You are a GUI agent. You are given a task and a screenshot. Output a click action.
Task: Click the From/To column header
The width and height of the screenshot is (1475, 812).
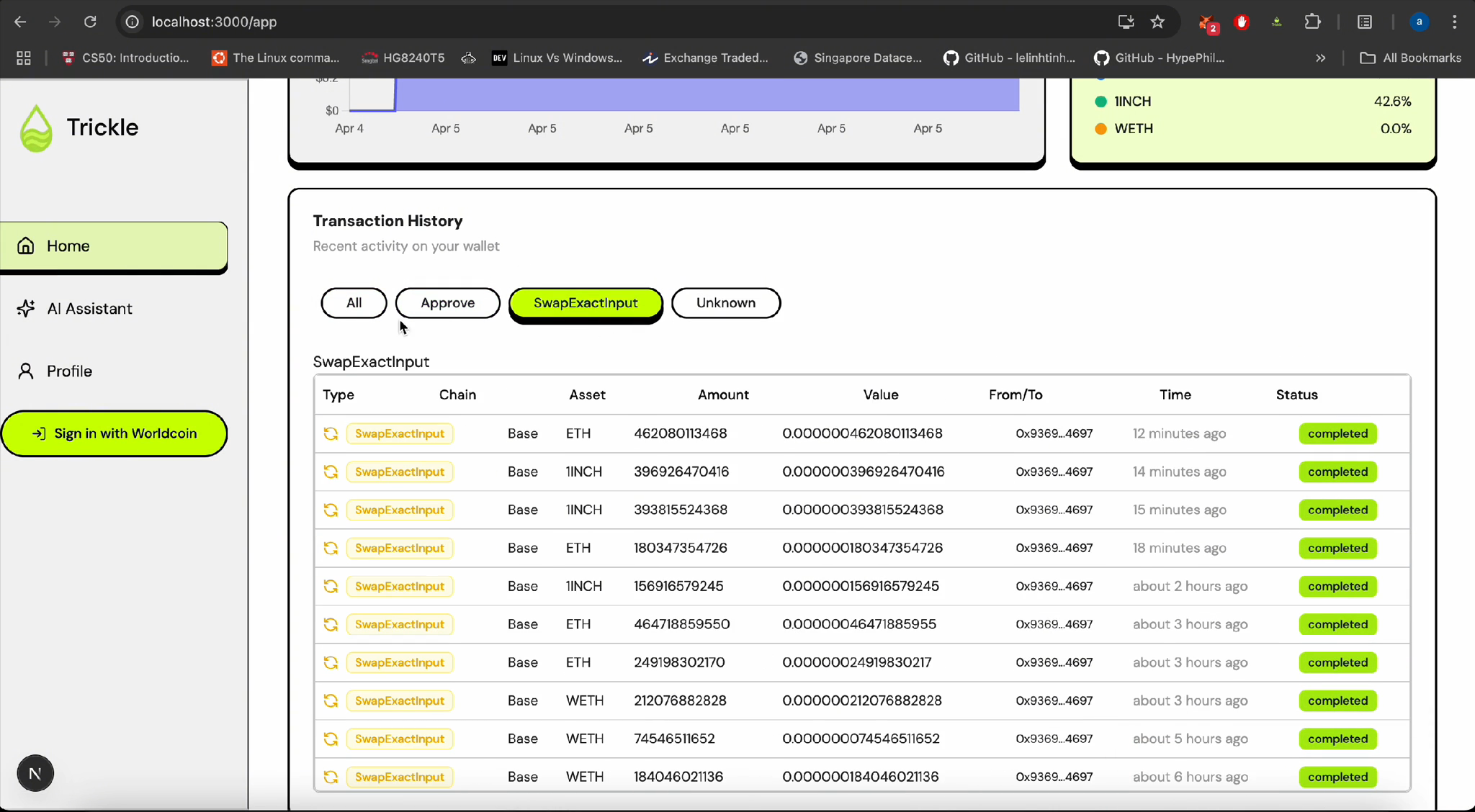click(x=1016, y=394)
